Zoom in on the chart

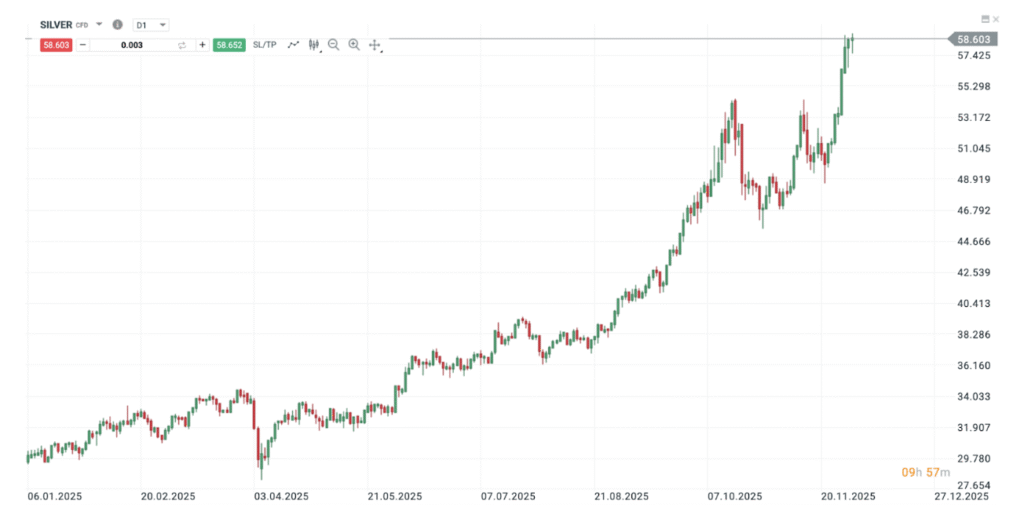[x=354, y=45]
